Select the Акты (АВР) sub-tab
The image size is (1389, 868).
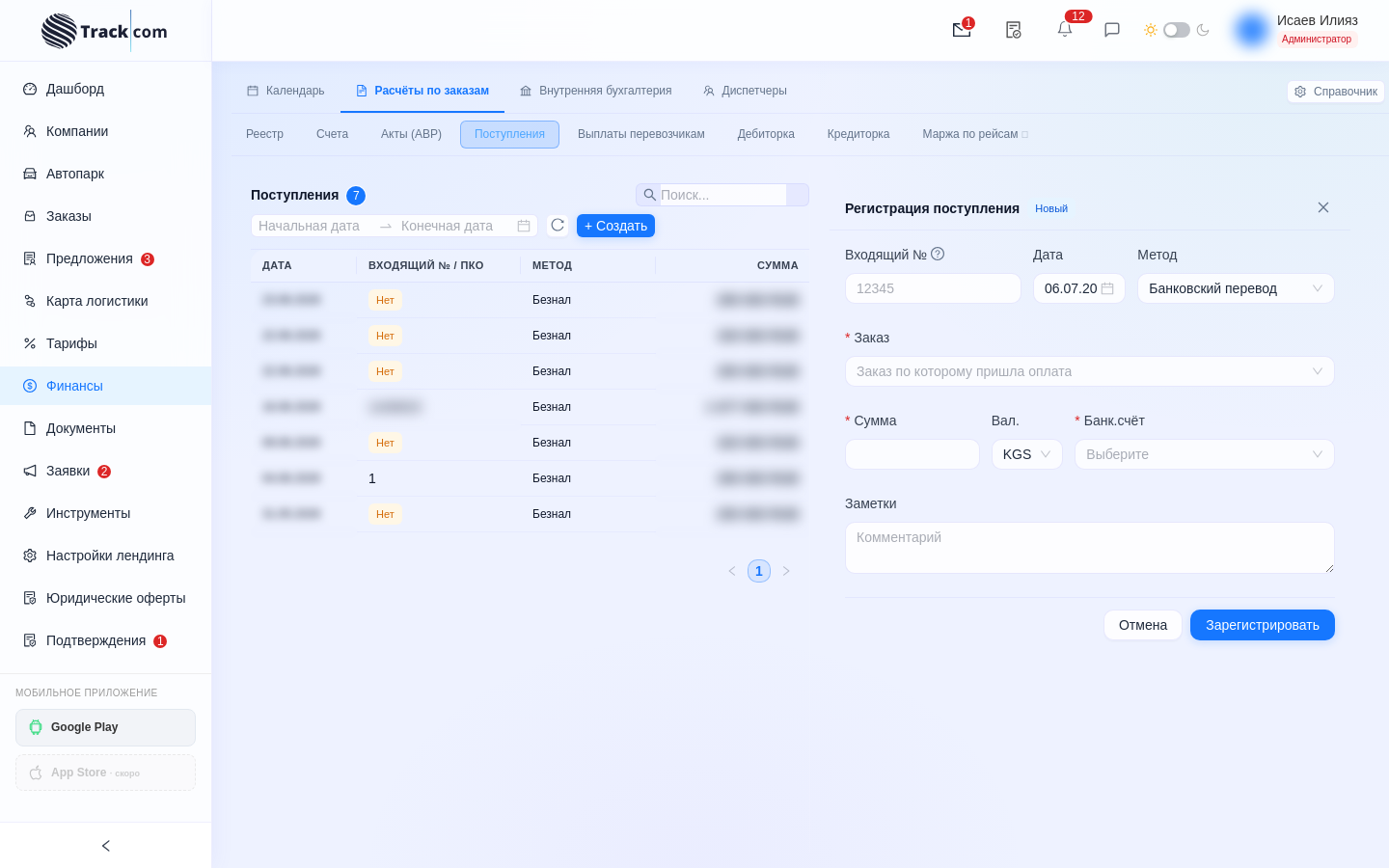(411, 134)
